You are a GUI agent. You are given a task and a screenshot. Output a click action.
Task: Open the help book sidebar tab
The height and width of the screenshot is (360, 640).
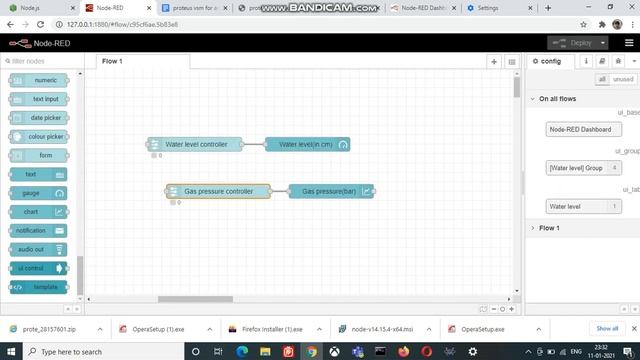602,61
